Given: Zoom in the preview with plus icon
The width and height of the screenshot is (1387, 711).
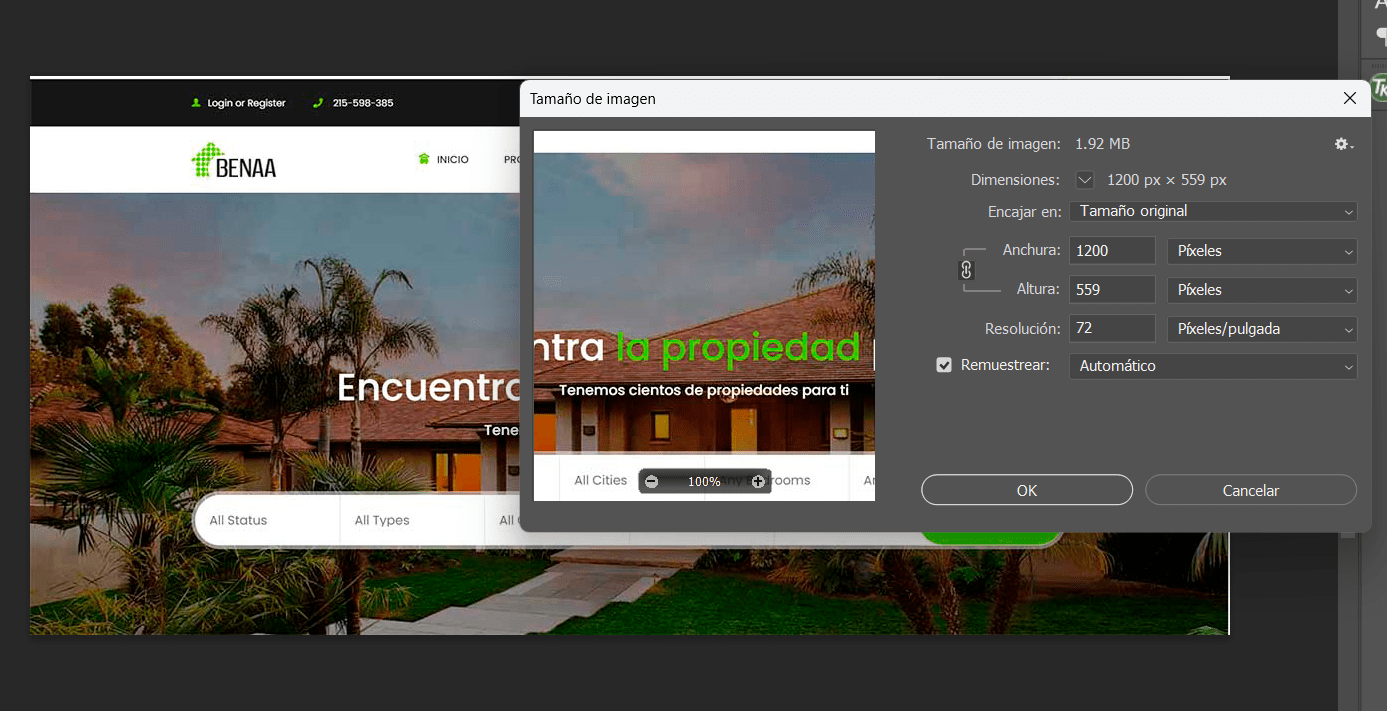Looking at the screenshot, I should tap(758, 481).
